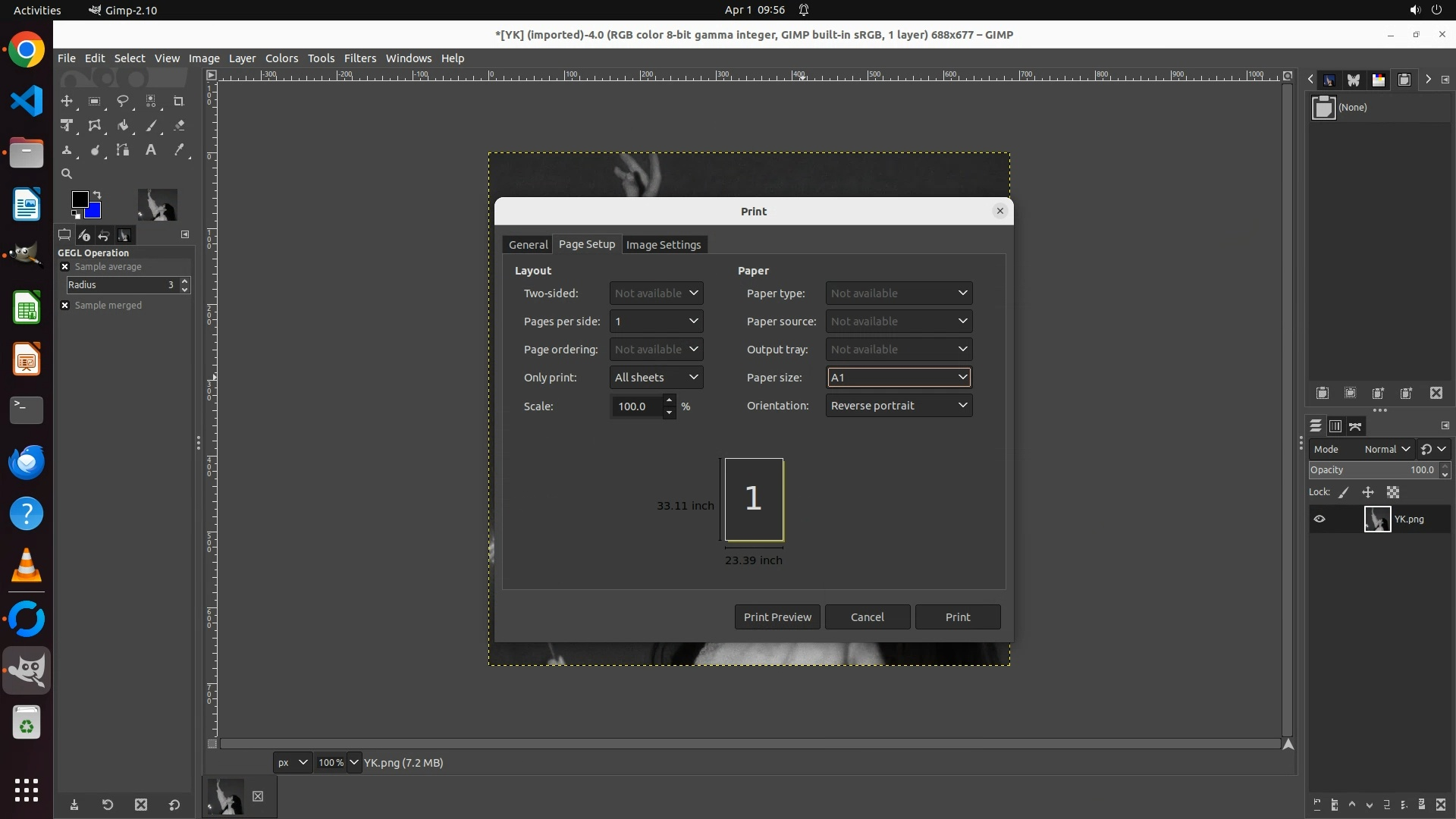The height and width of the screenshot is (819, 1456).
Task: Open the Paper size dropdown
Action: click(x=899, y=378)
